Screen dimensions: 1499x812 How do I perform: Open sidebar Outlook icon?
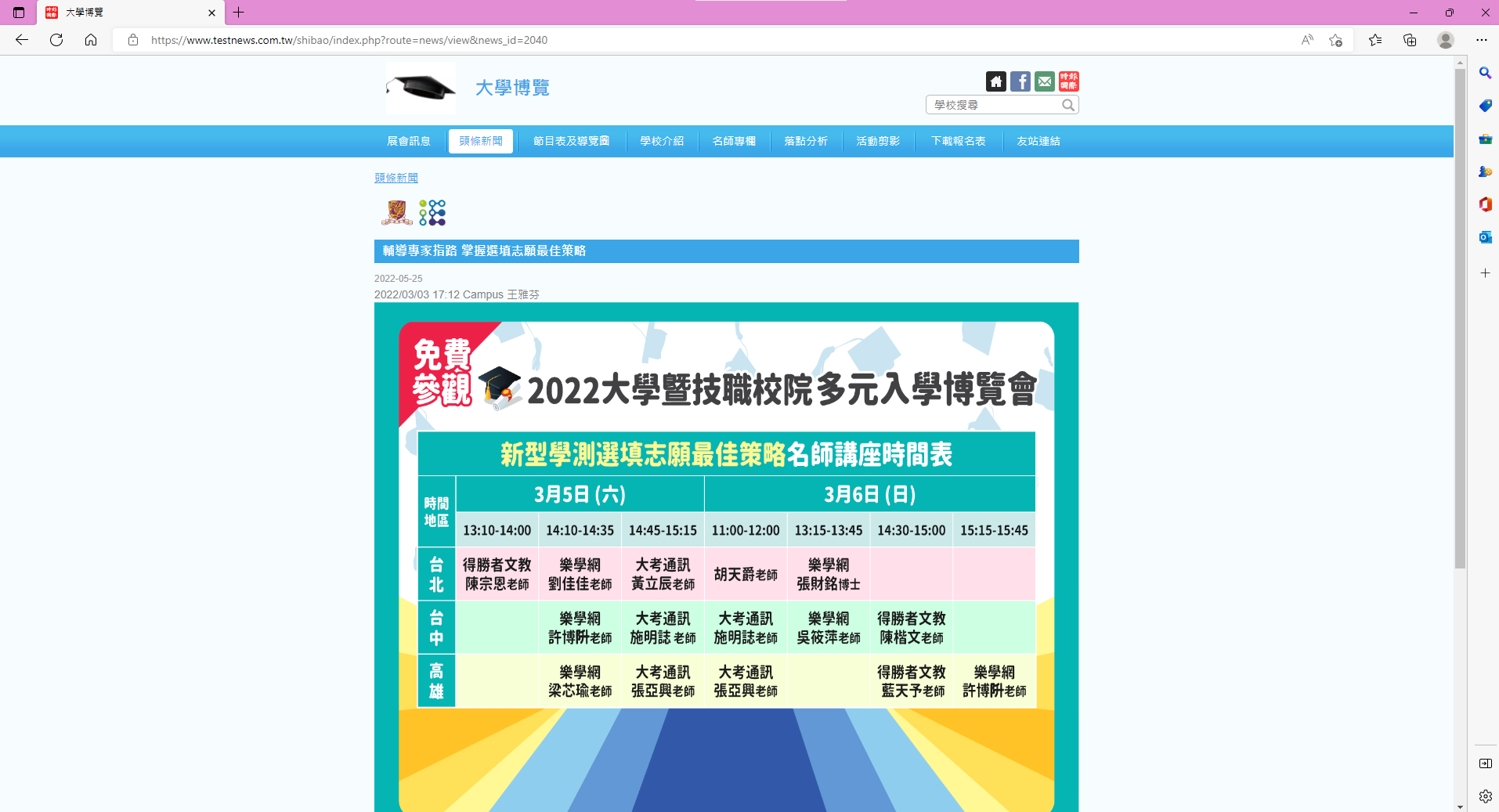(x=1485, y=237)
